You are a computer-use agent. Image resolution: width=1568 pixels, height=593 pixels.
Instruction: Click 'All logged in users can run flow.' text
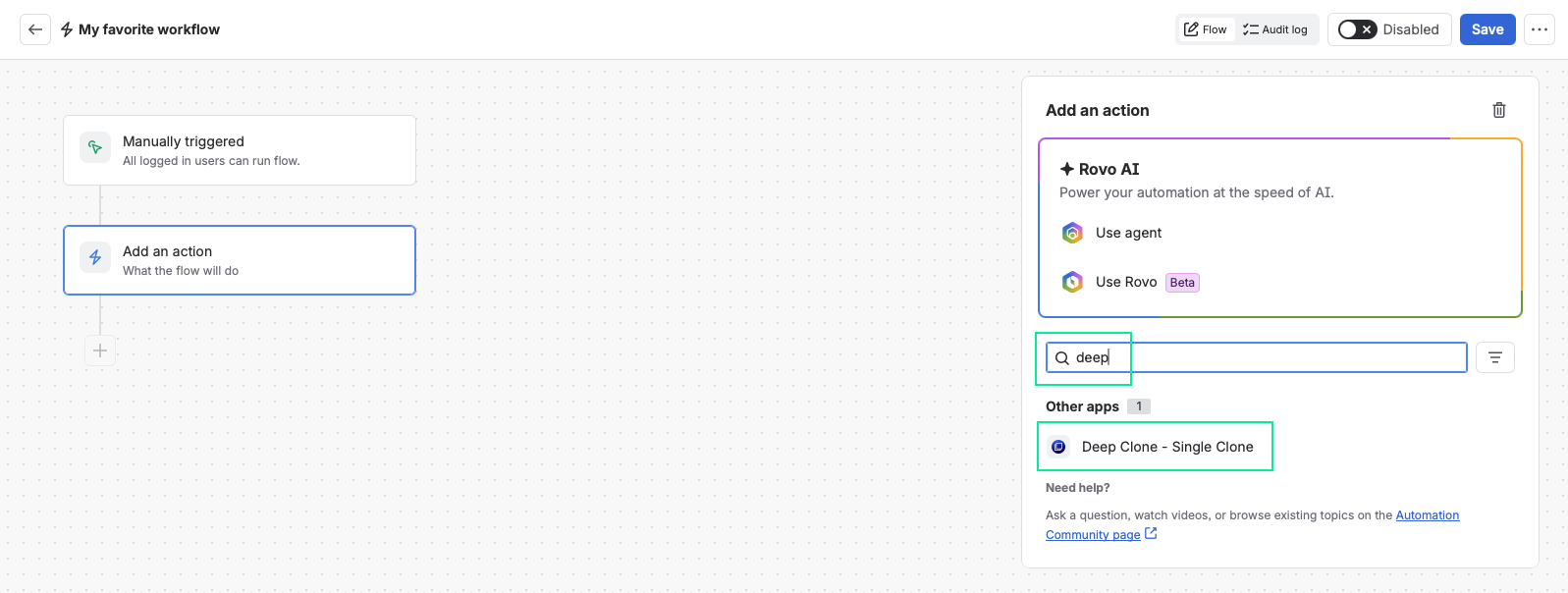click(x=211, y=161)
